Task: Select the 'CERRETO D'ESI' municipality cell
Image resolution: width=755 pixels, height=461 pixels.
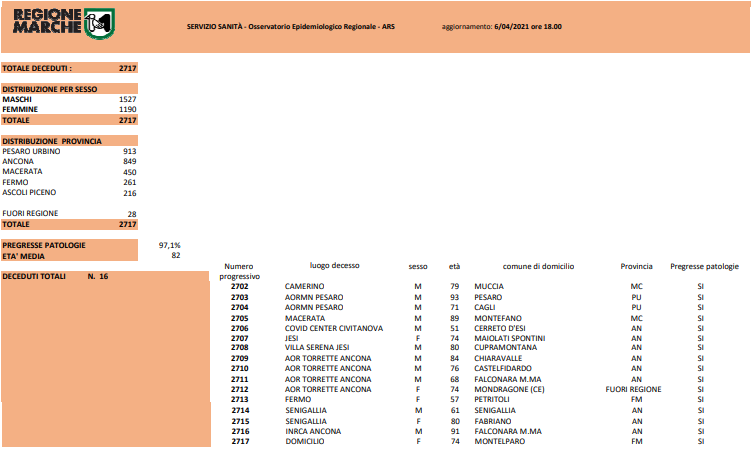Action: (500, 329)
